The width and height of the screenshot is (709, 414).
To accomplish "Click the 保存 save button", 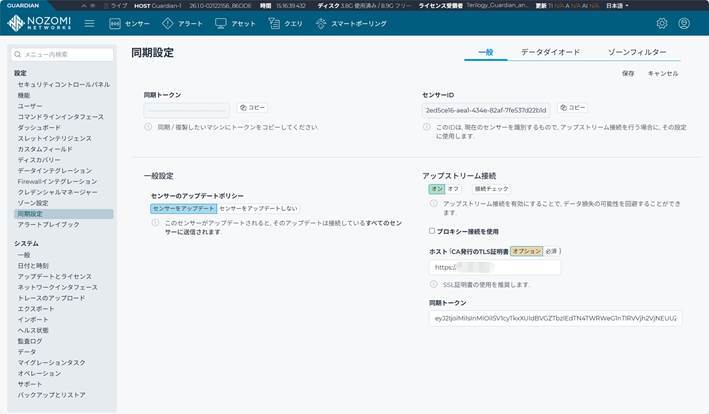I will click(x=628, y=73).
